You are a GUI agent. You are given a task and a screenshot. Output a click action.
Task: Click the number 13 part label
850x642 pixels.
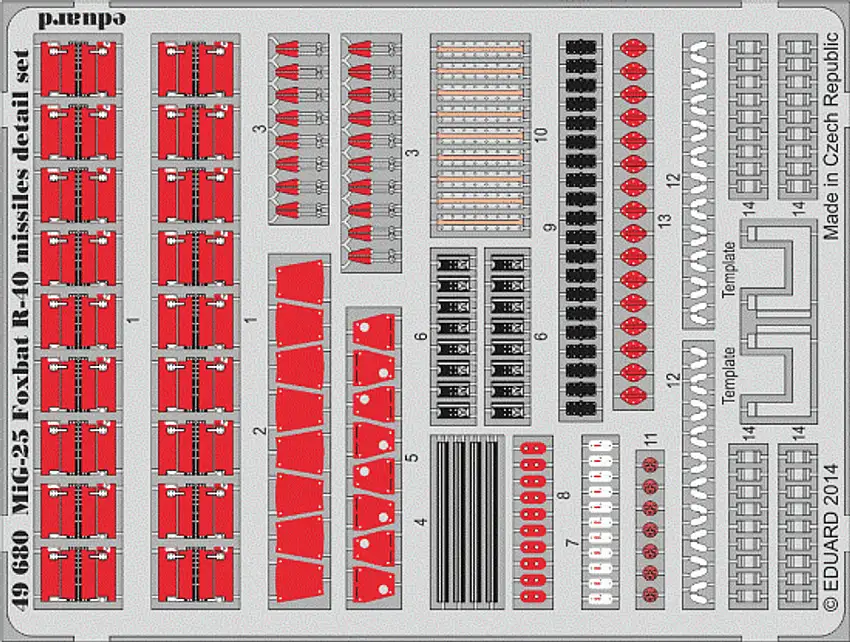tap(661, 220)
